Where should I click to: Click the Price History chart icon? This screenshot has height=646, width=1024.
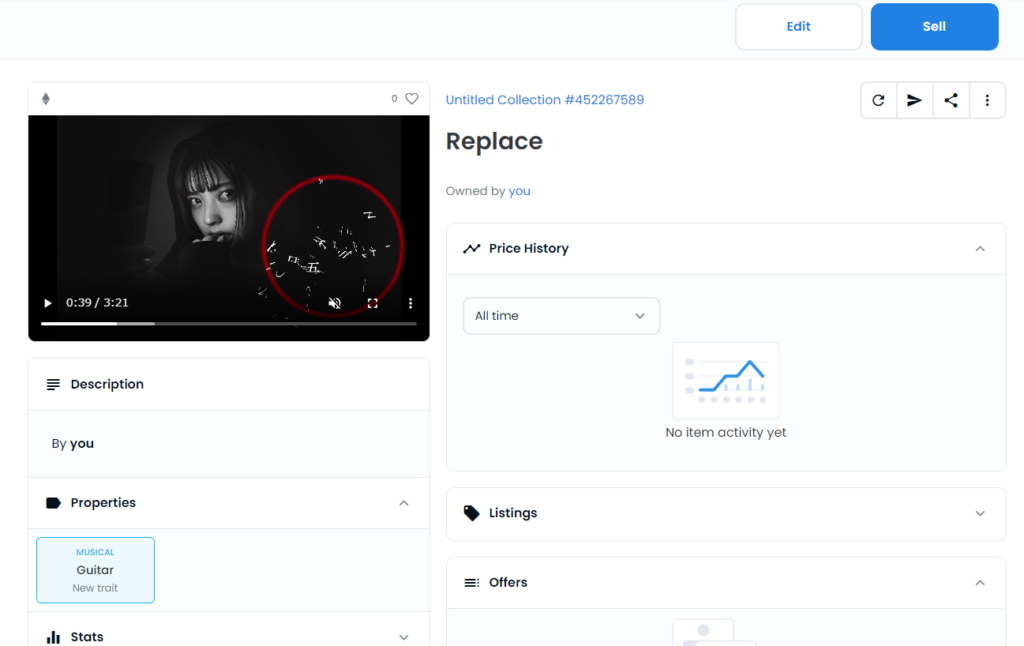(x=472, y=248)
